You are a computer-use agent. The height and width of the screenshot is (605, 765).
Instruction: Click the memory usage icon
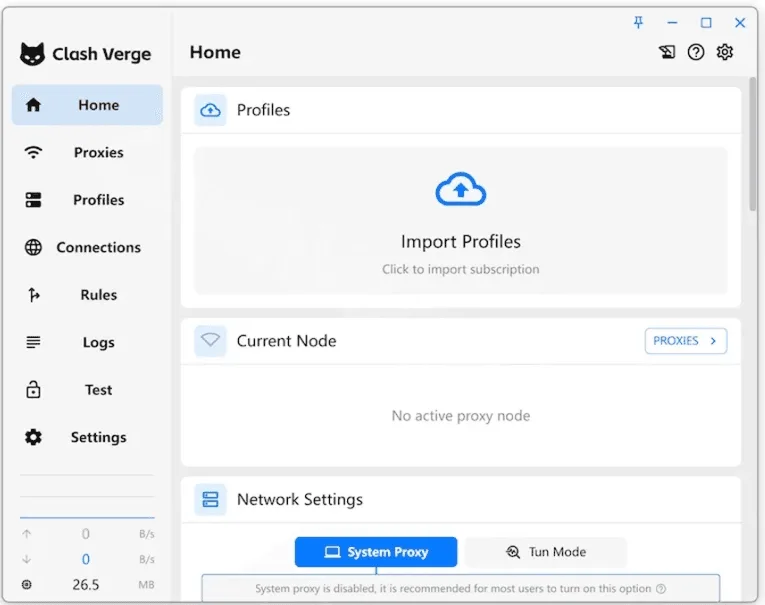27,585
